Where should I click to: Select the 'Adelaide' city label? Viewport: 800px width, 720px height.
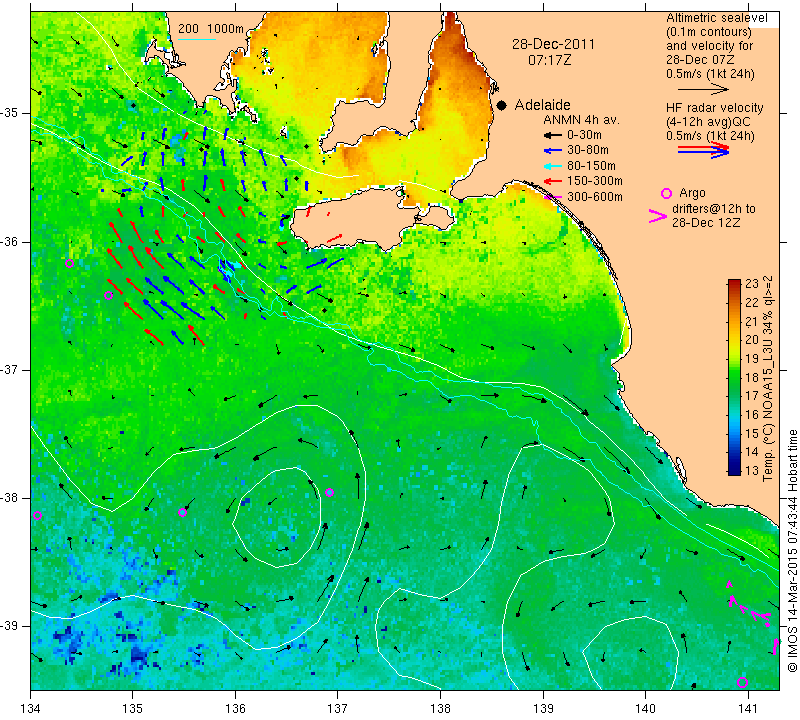coord(542,105)
